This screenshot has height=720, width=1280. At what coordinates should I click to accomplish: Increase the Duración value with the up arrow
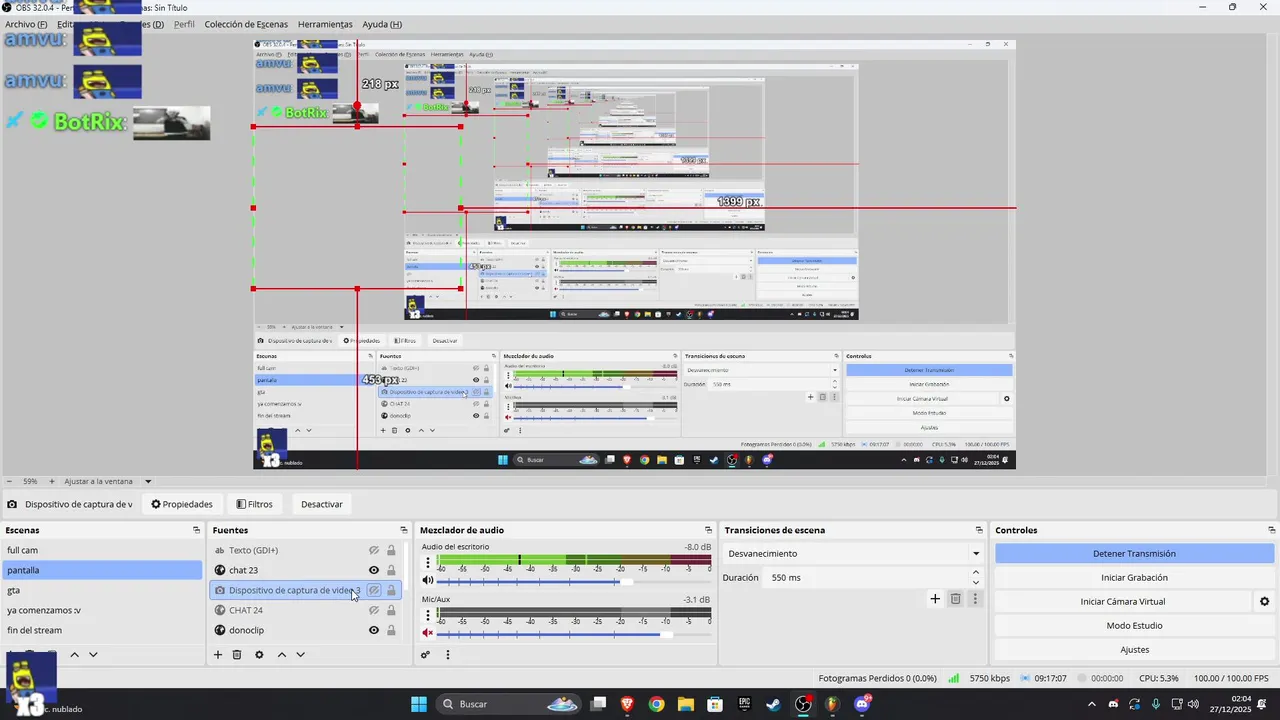click(976, 572)
